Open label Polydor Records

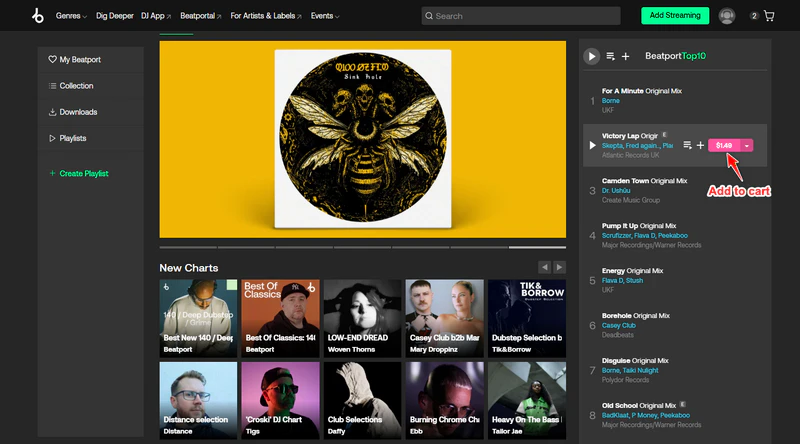[x=625, y=380]
